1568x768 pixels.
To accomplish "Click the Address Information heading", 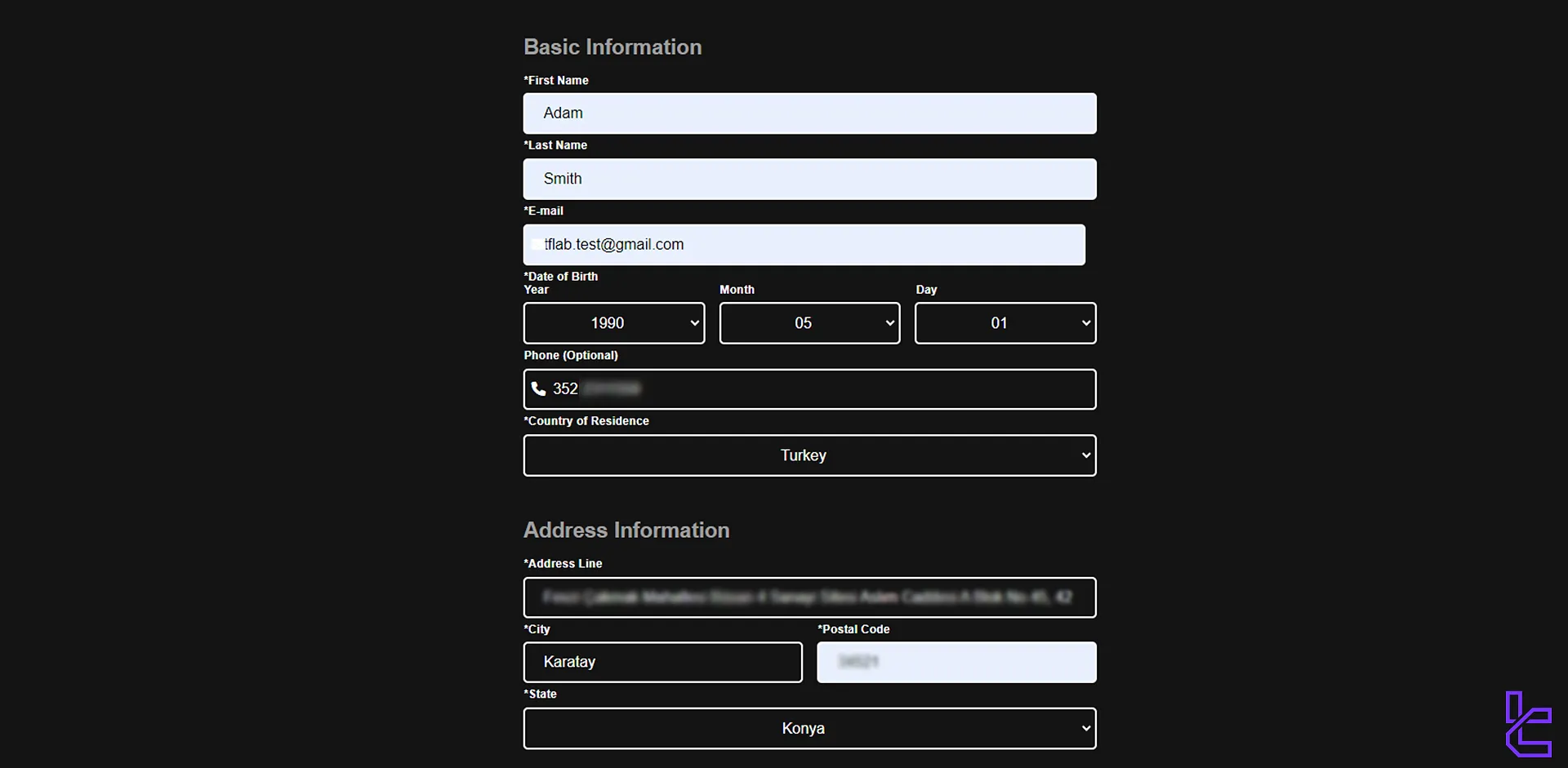I will (x=626, y=530).
